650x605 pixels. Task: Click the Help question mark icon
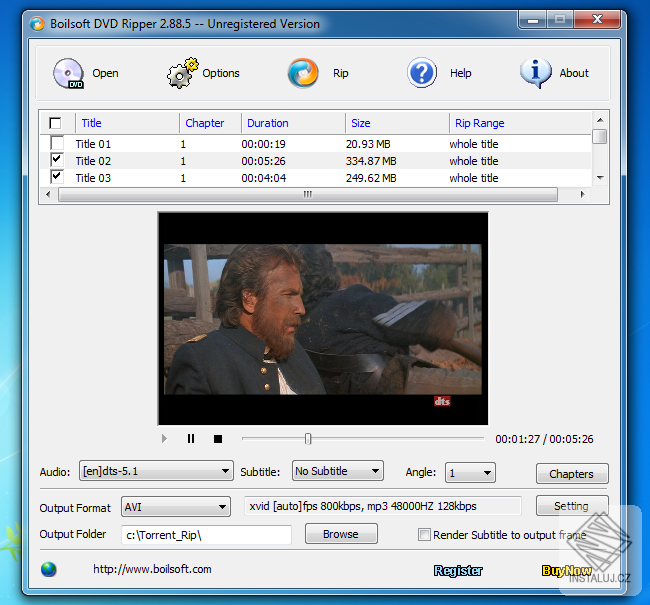[x=422, y=73]
